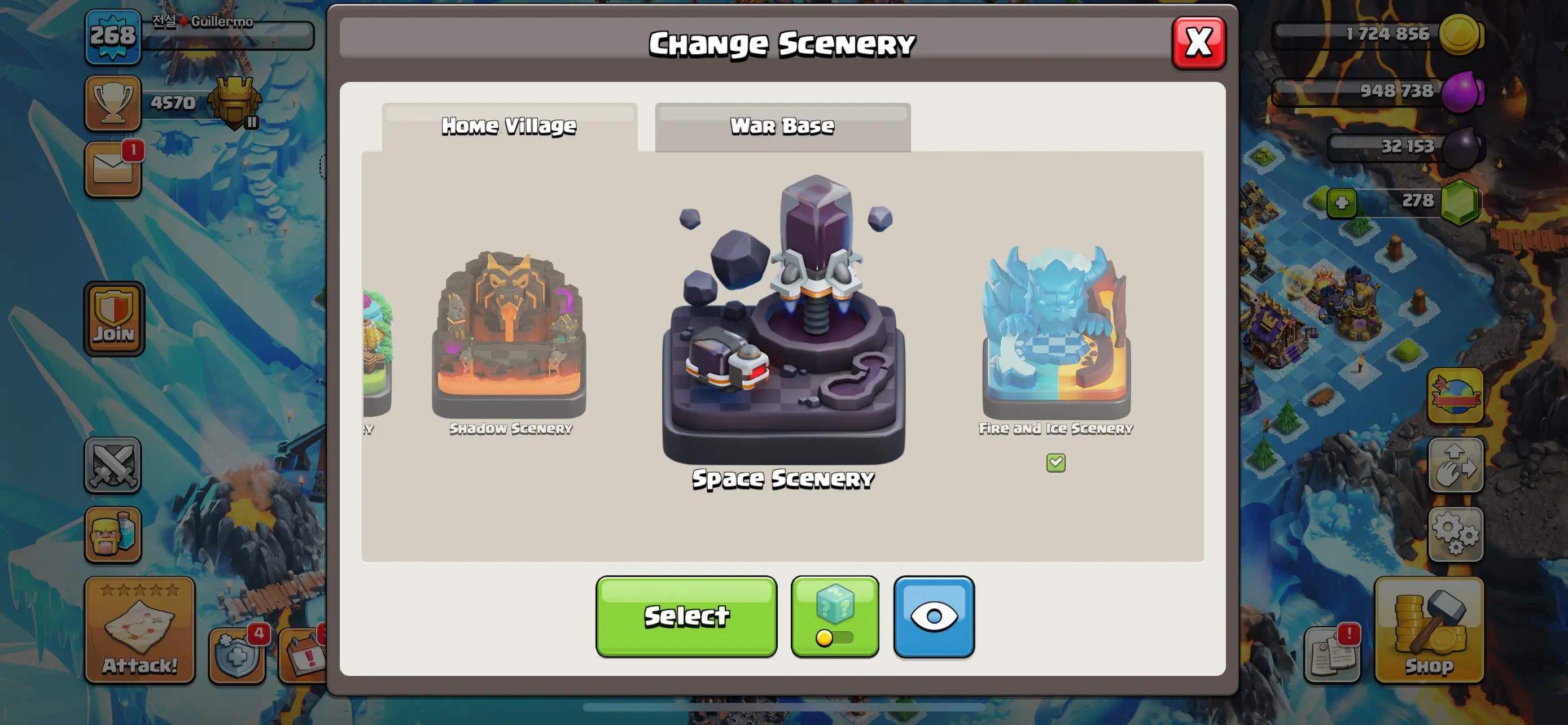Preview scenery with the eye button
The width and height of the screenshot is (1568, 725).
[934, 617]
